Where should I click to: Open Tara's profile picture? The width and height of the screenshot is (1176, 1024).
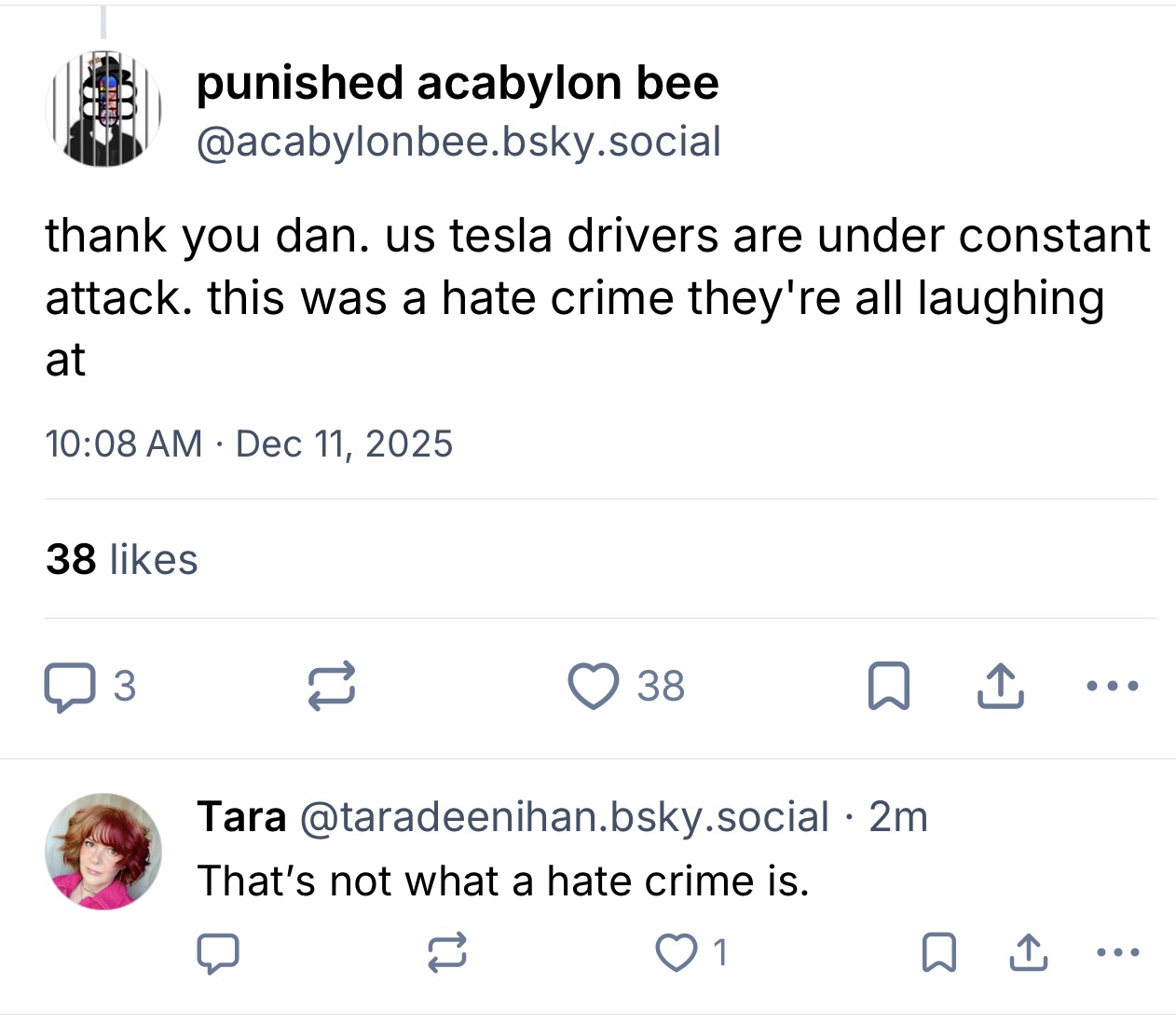click(x=103, y=851)
